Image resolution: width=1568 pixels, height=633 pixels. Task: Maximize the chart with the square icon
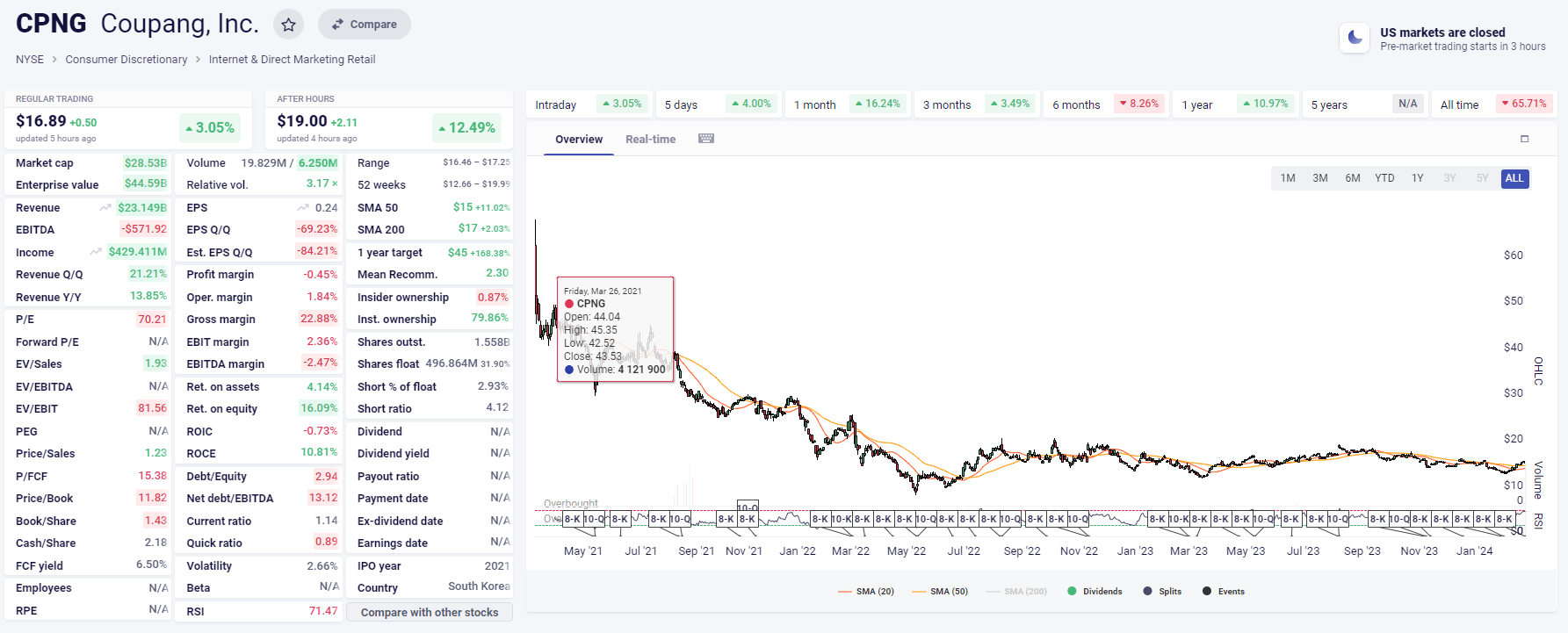coord(1525,139)
